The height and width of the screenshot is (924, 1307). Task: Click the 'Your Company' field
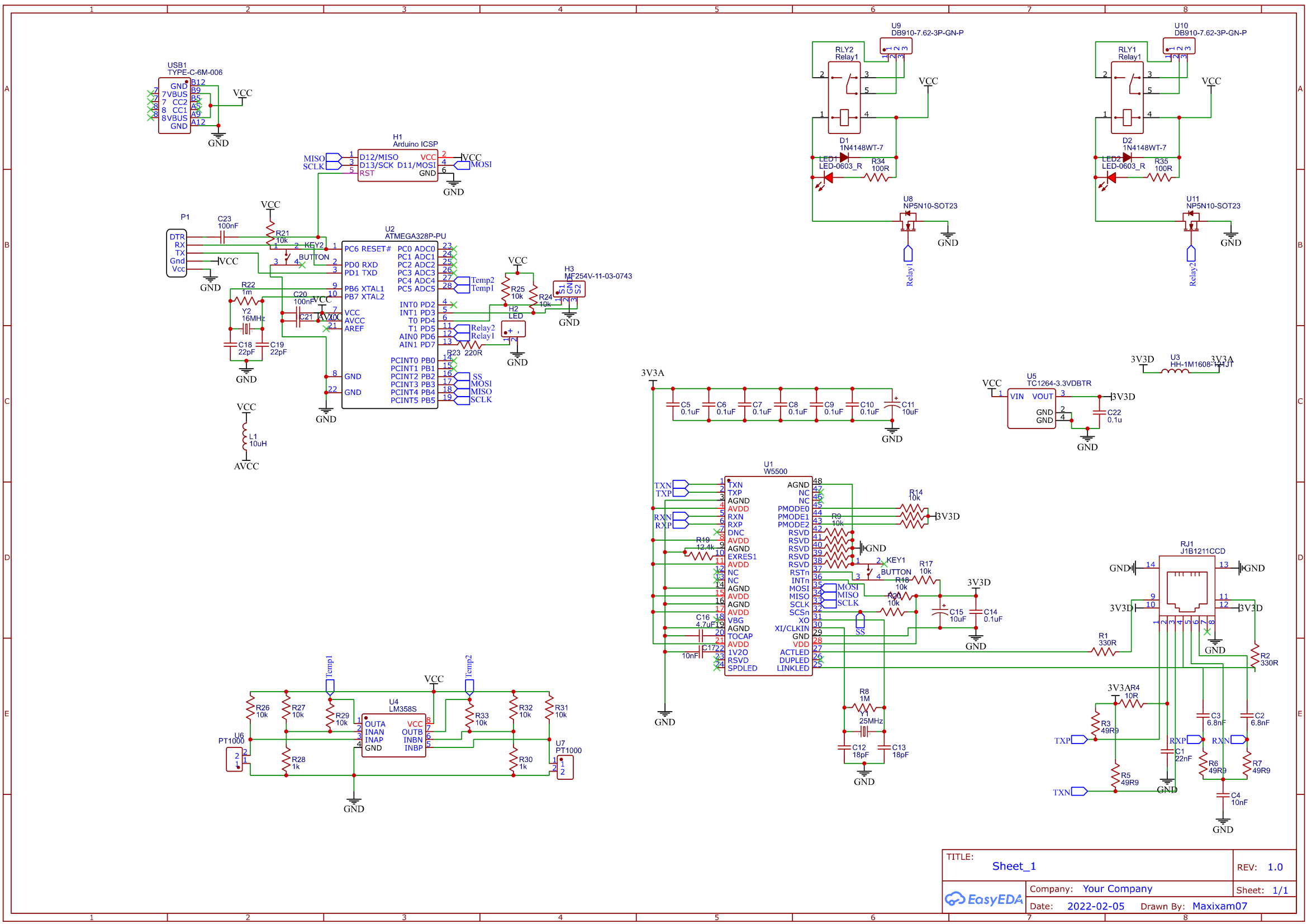point(1117,889)
